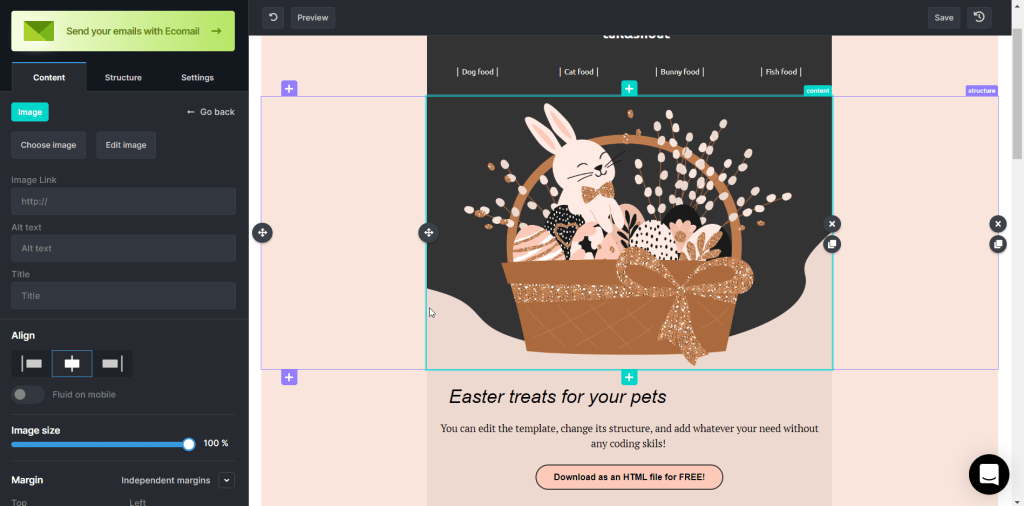Add content block above the image
1024x506 pixels.
coord(629,88)
